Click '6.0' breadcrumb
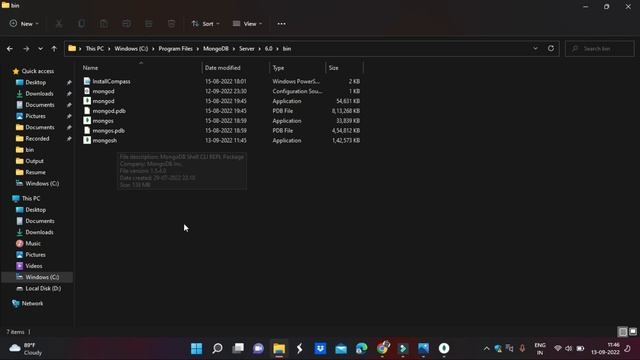This screenshot has width=640, height=360. pos(268,49)
